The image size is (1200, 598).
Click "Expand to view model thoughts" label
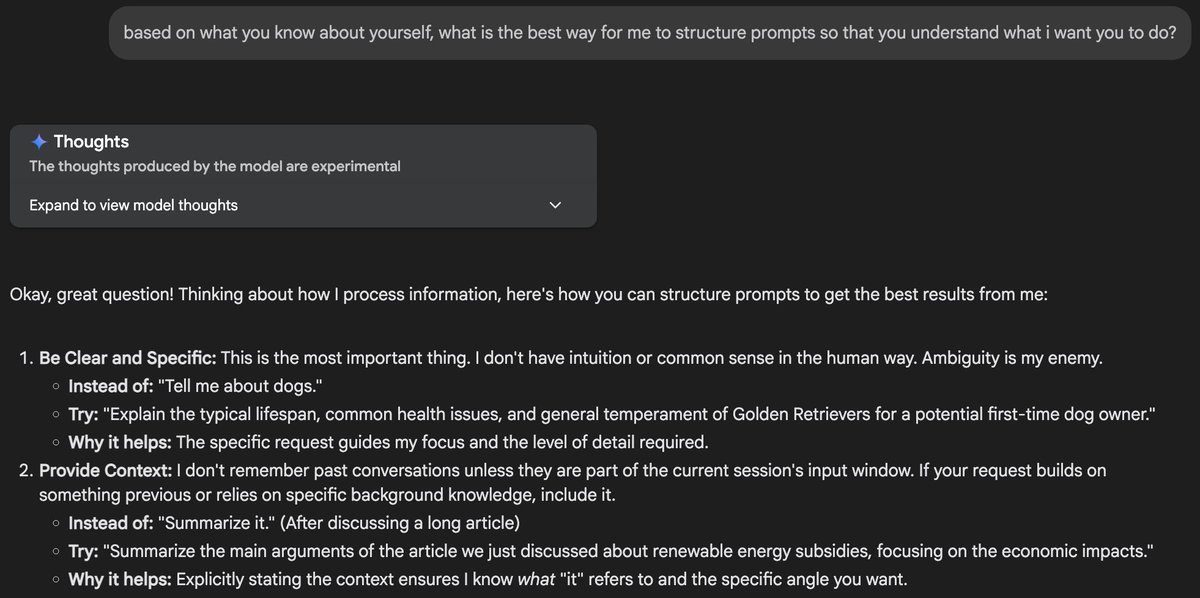[x=133, y=205]
